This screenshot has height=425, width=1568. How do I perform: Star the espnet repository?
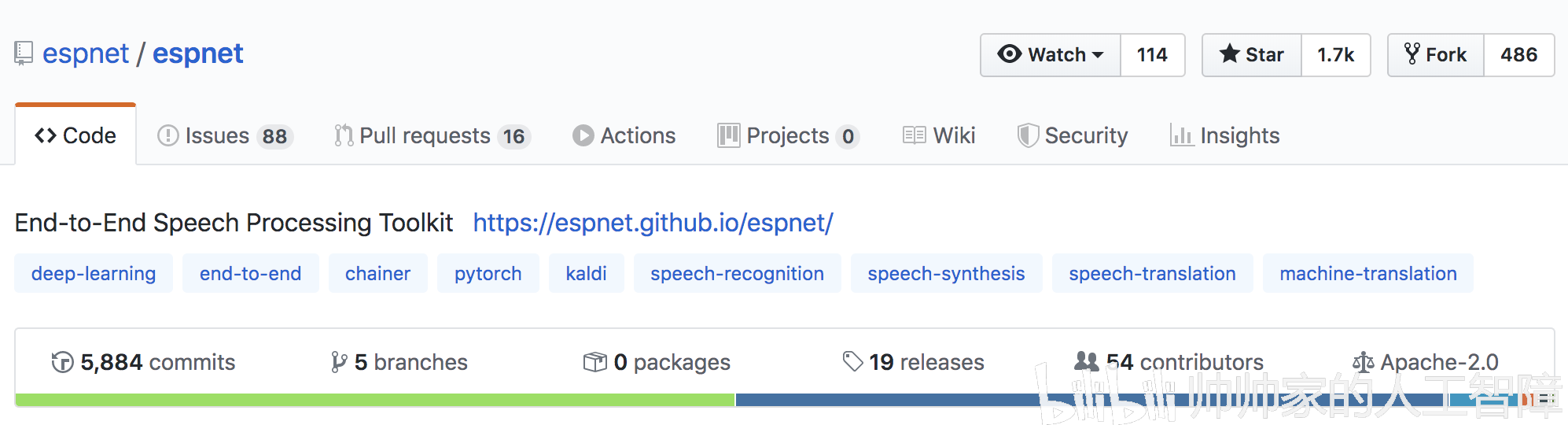1252,55
